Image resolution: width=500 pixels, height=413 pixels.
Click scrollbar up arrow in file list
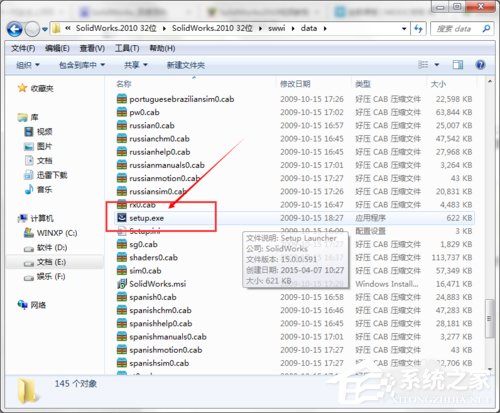tap(490, 81)
